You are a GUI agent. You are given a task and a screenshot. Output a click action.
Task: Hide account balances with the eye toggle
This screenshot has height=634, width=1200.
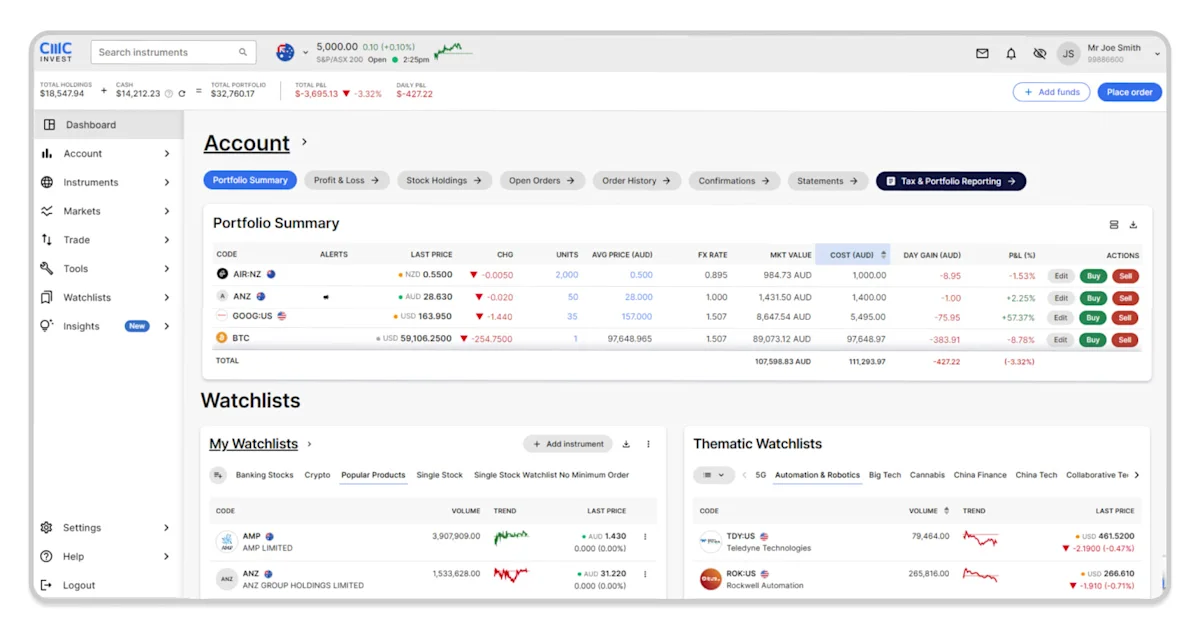[1040, 54]
